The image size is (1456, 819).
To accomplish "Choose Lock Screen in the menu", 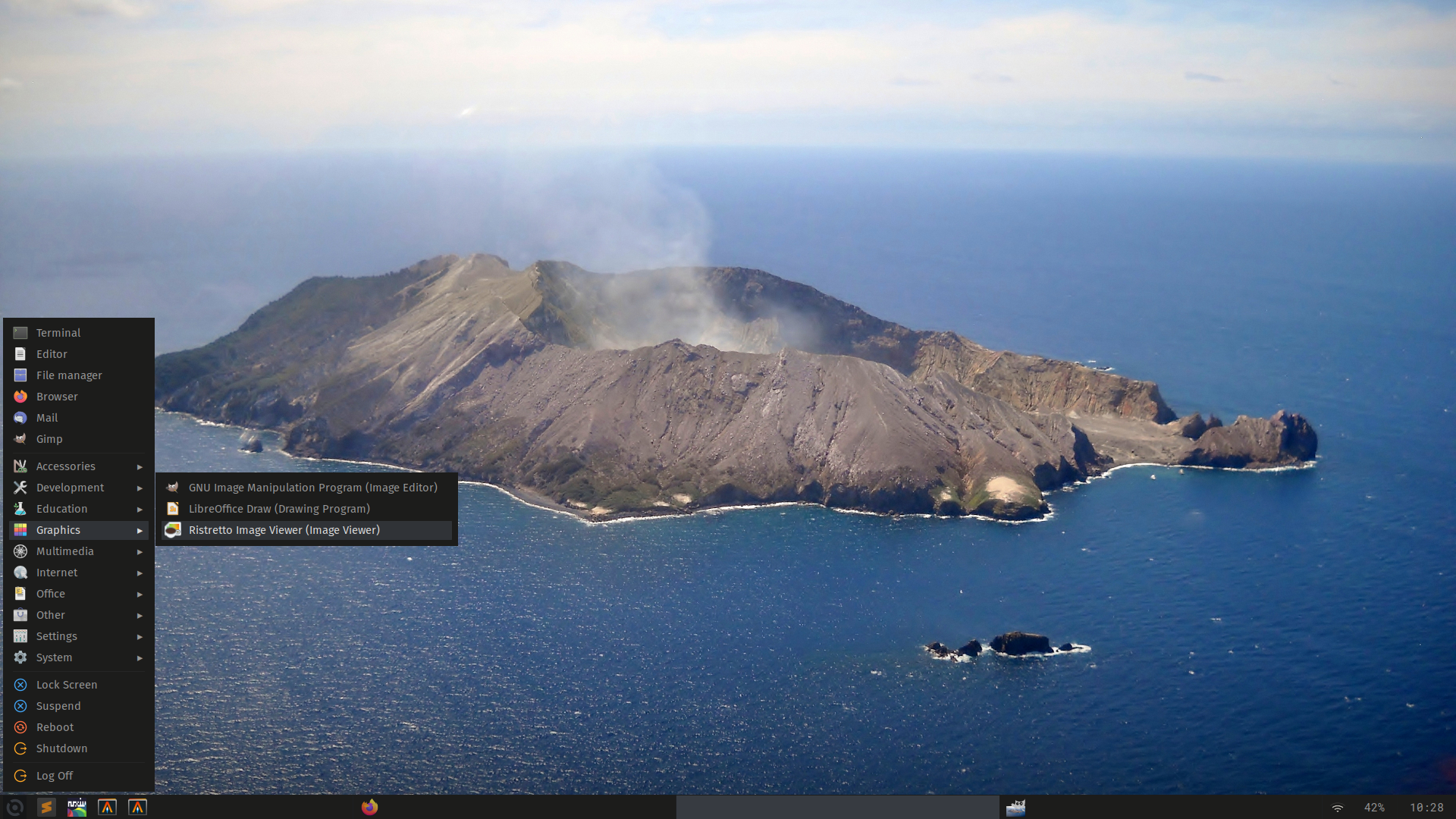I will (x=79, y=685).
